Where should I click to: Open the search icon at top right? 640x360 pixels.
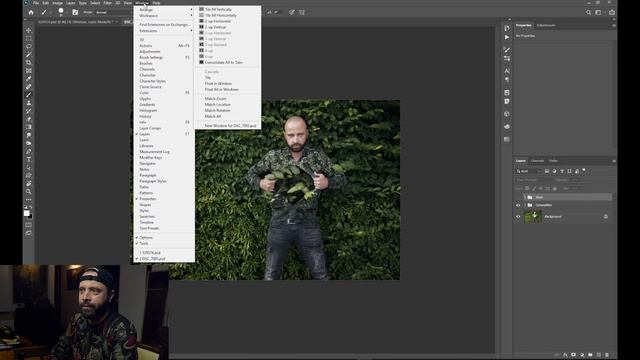click(x=589, y=12)
